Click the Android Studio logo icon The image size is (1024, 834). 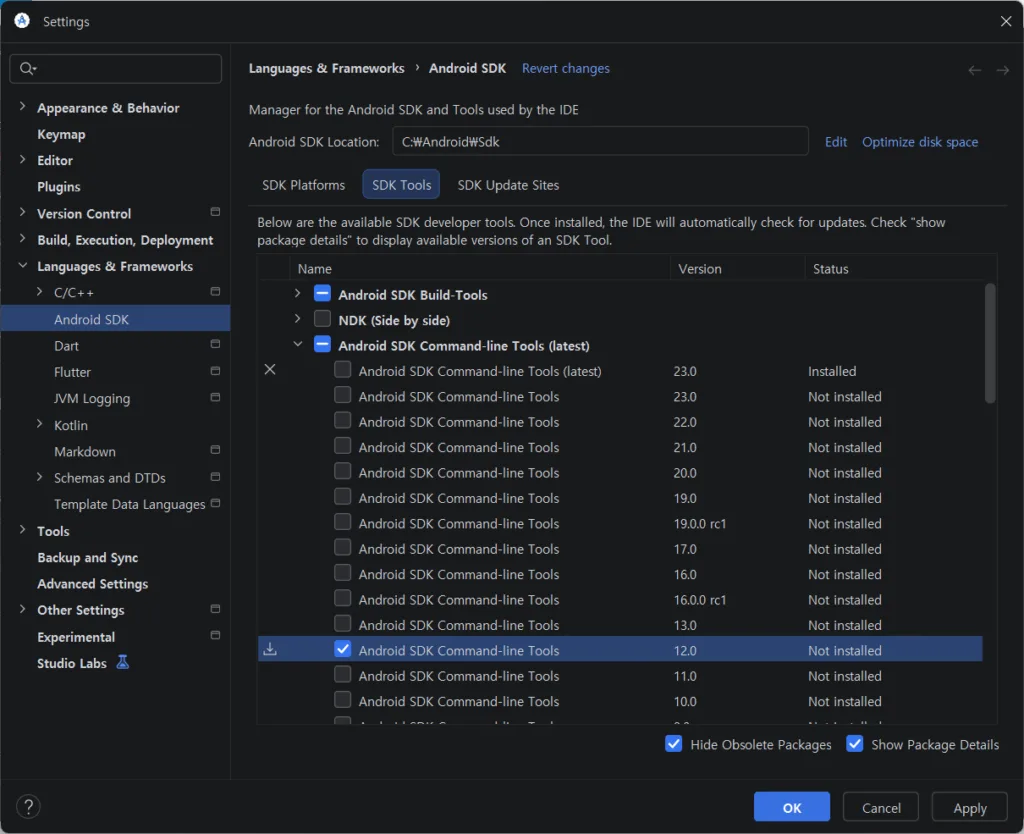[x=22, y=21]
